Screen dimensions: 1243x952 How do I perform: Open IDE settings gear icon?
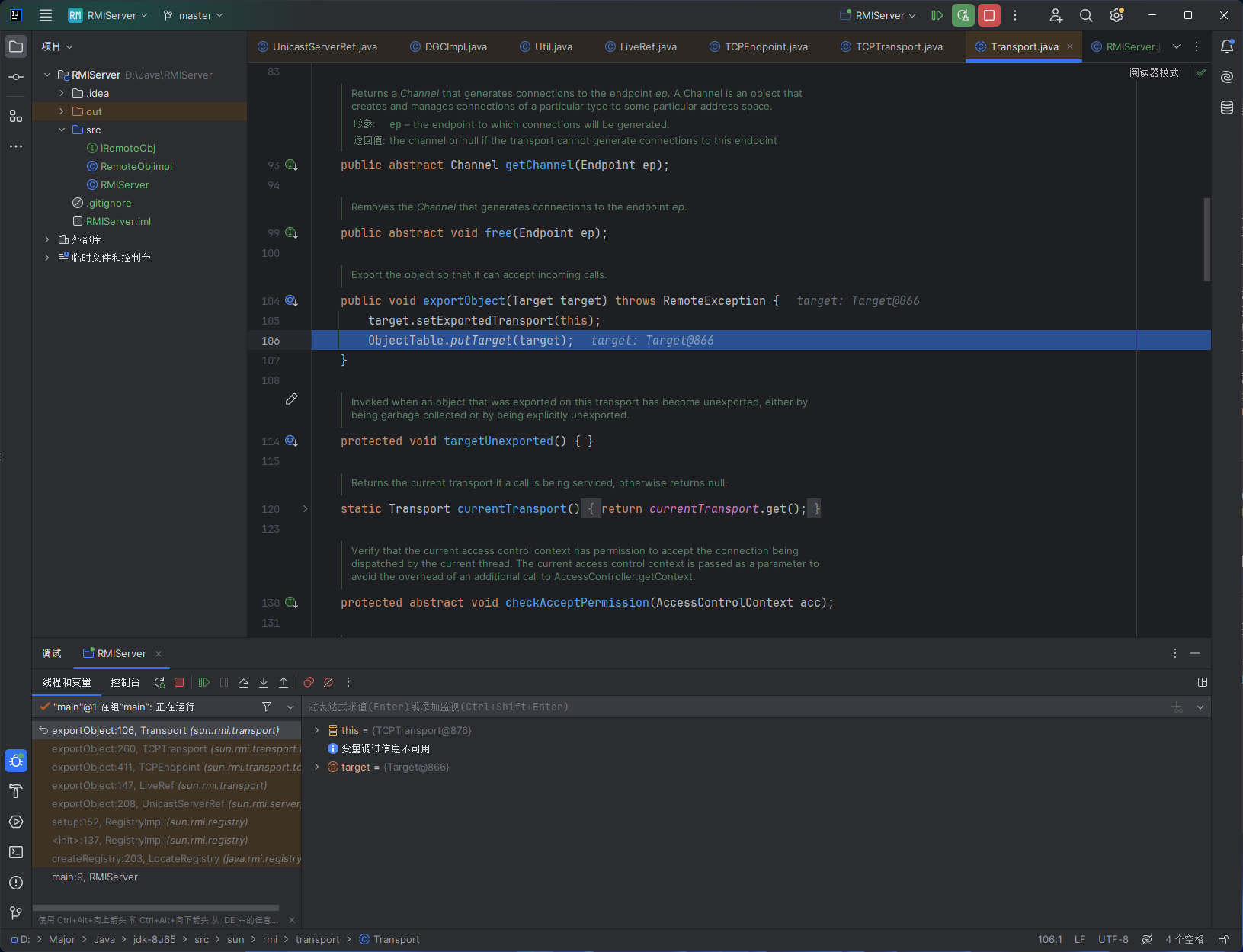pyautogui.click(x=1117, y=15)
